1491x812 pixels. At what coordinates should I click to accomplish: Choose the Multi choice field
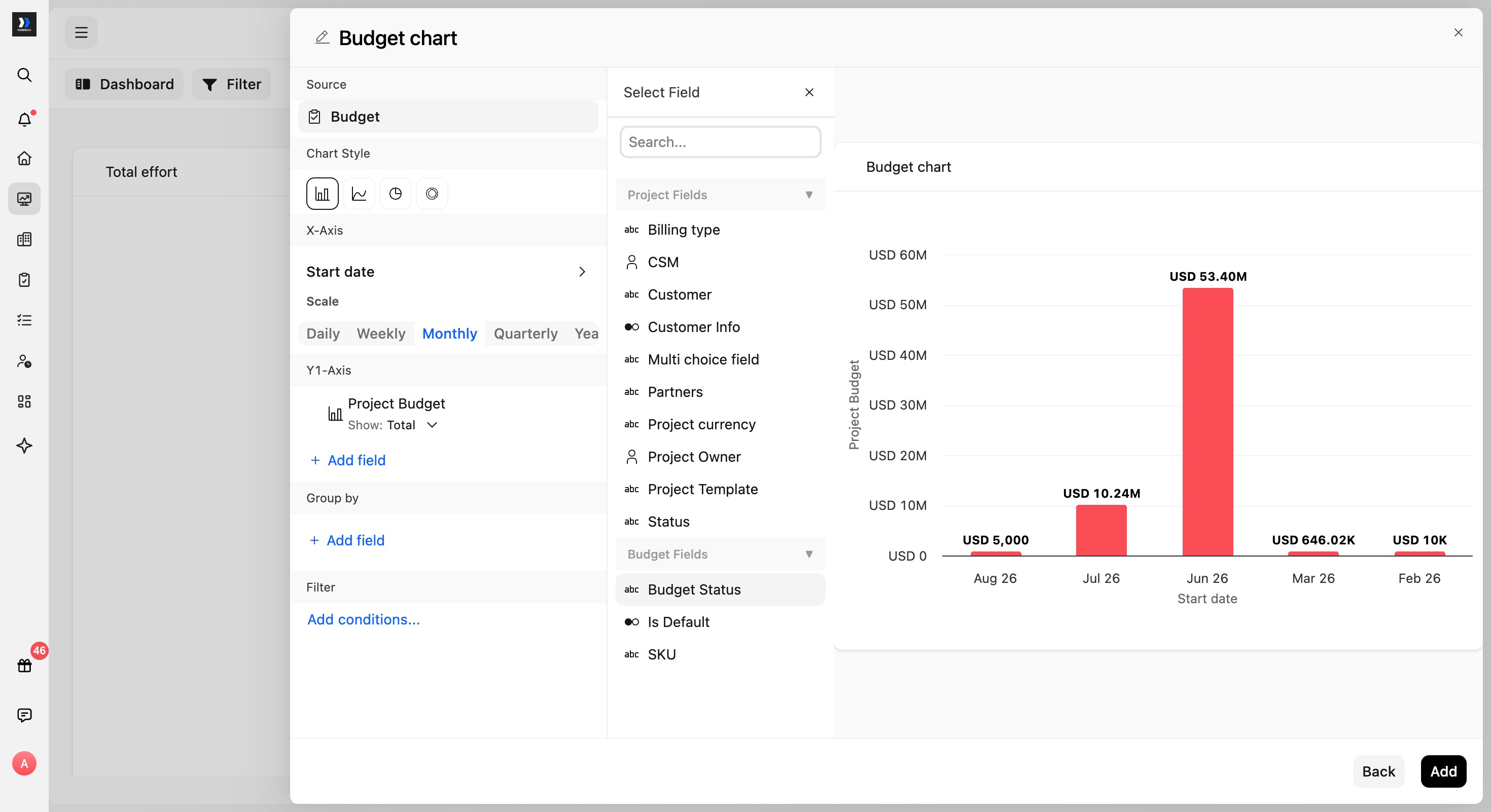click(721, 359)
